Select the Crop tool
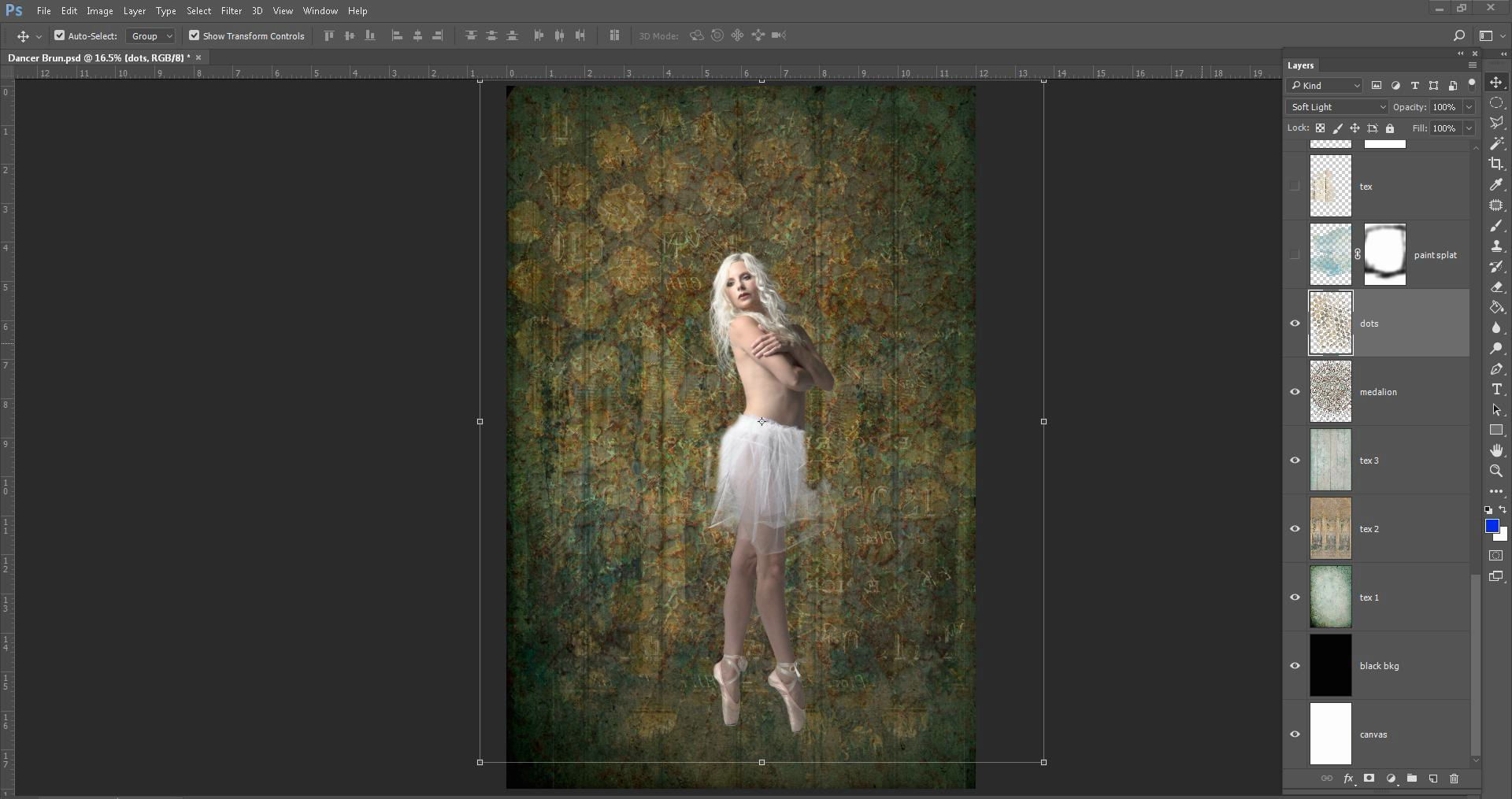 pos(1496,164)
